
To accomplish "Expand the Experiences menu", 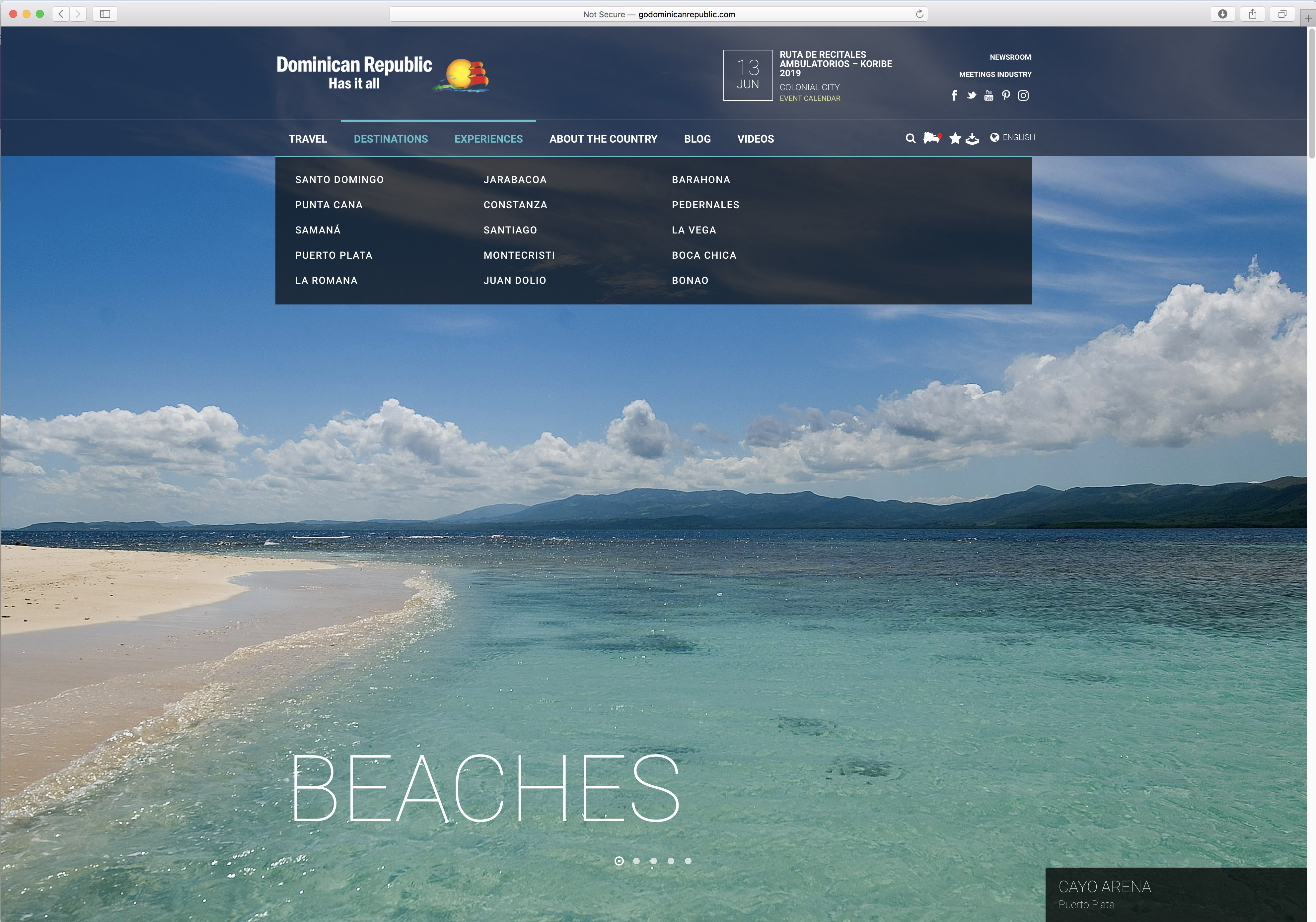I will click(x=488, y=139).
